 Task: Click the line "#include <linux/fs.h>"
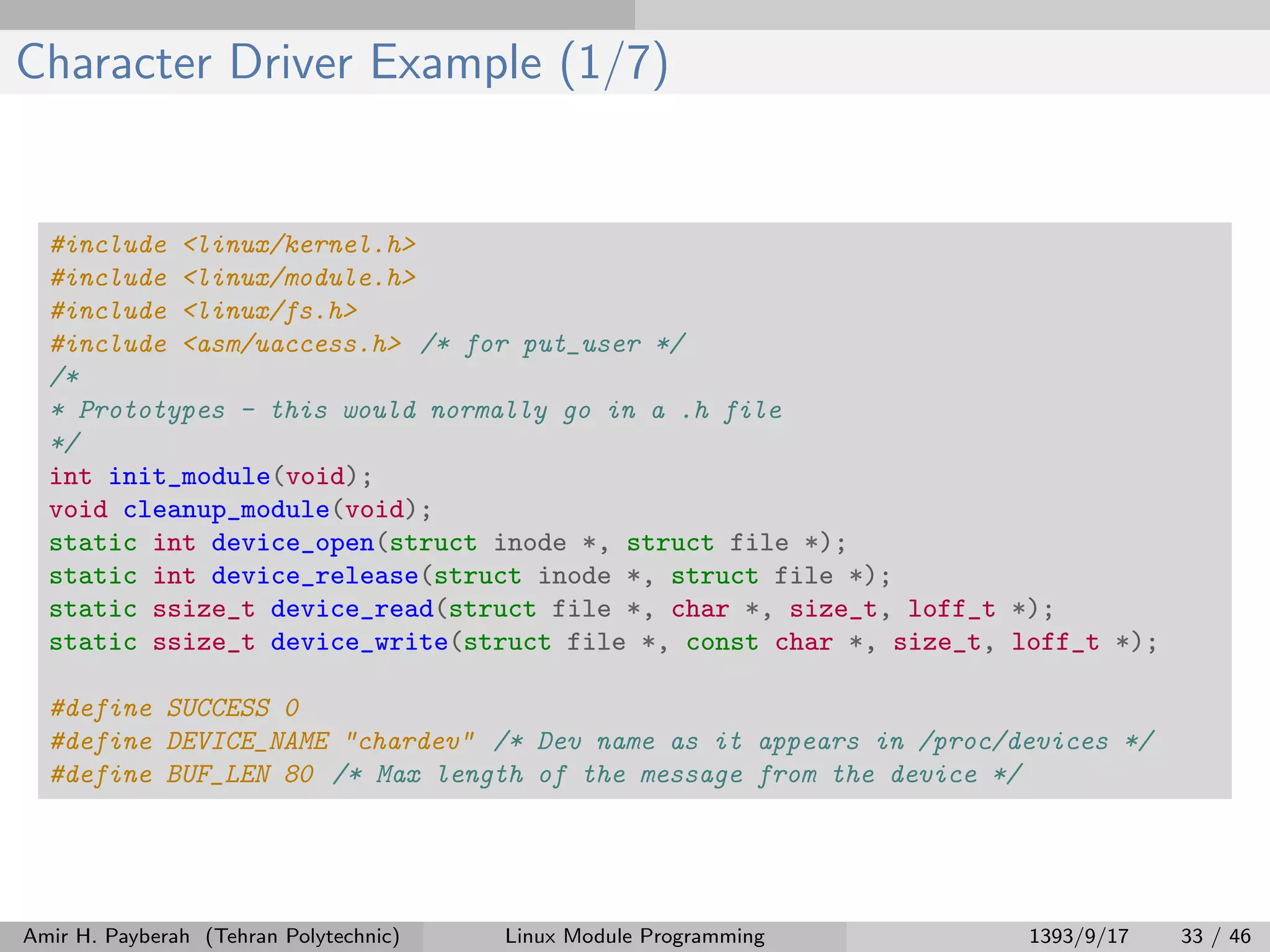[204, 311]
